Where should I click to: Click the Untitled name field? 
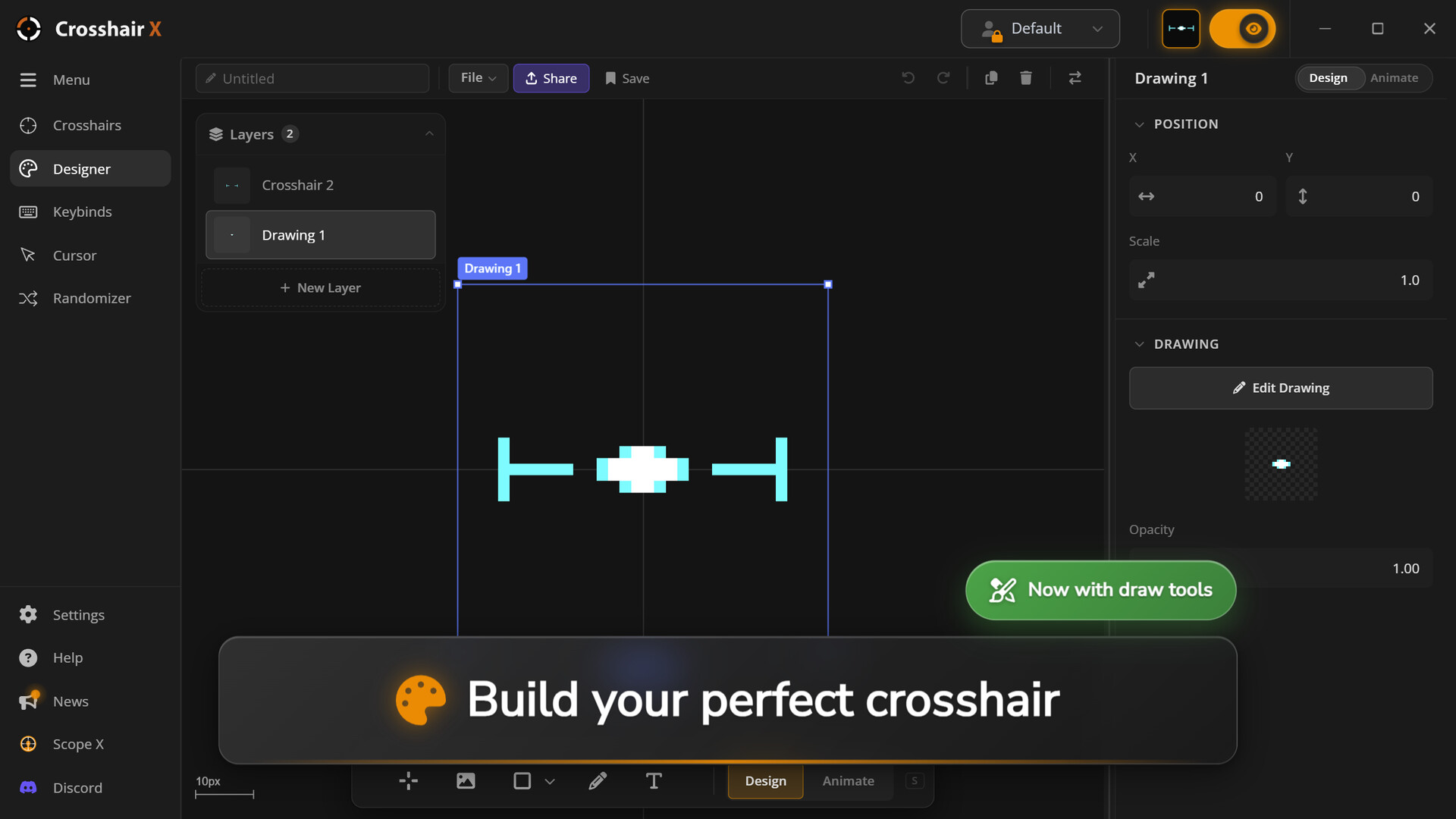coord(312,78)
